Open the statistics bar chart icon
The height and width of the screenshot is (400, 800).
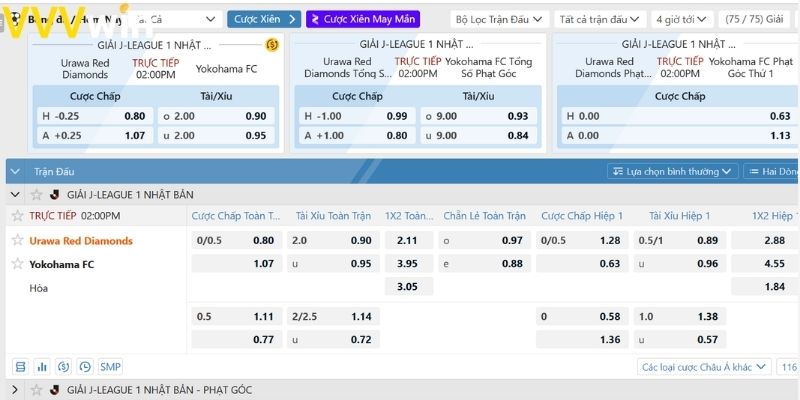(42, 367)
